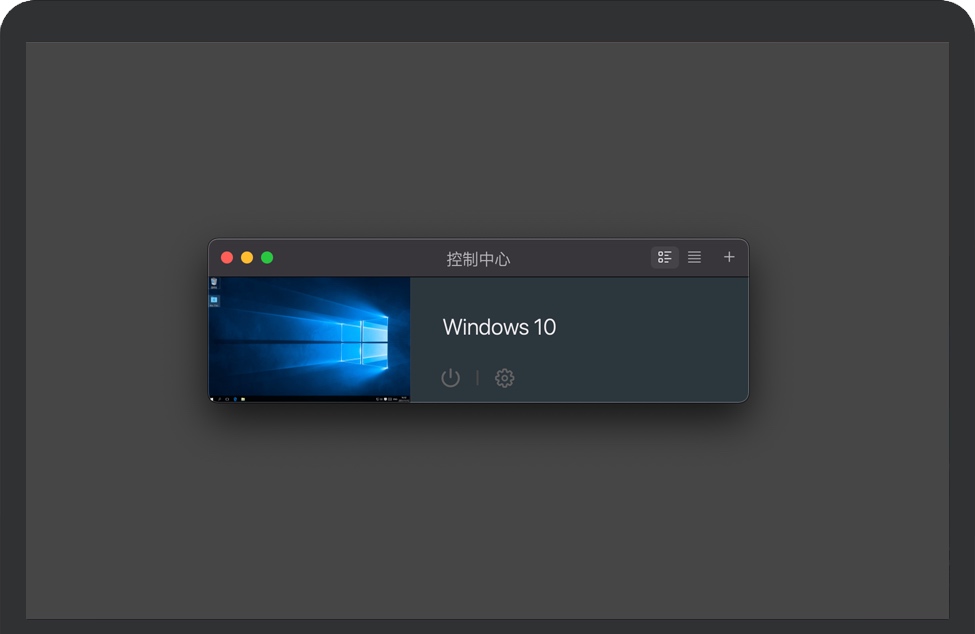The height and width of the screenshot is (634, 975).
Task: Add a new virtual machine with plus
Action: (729, 257)
